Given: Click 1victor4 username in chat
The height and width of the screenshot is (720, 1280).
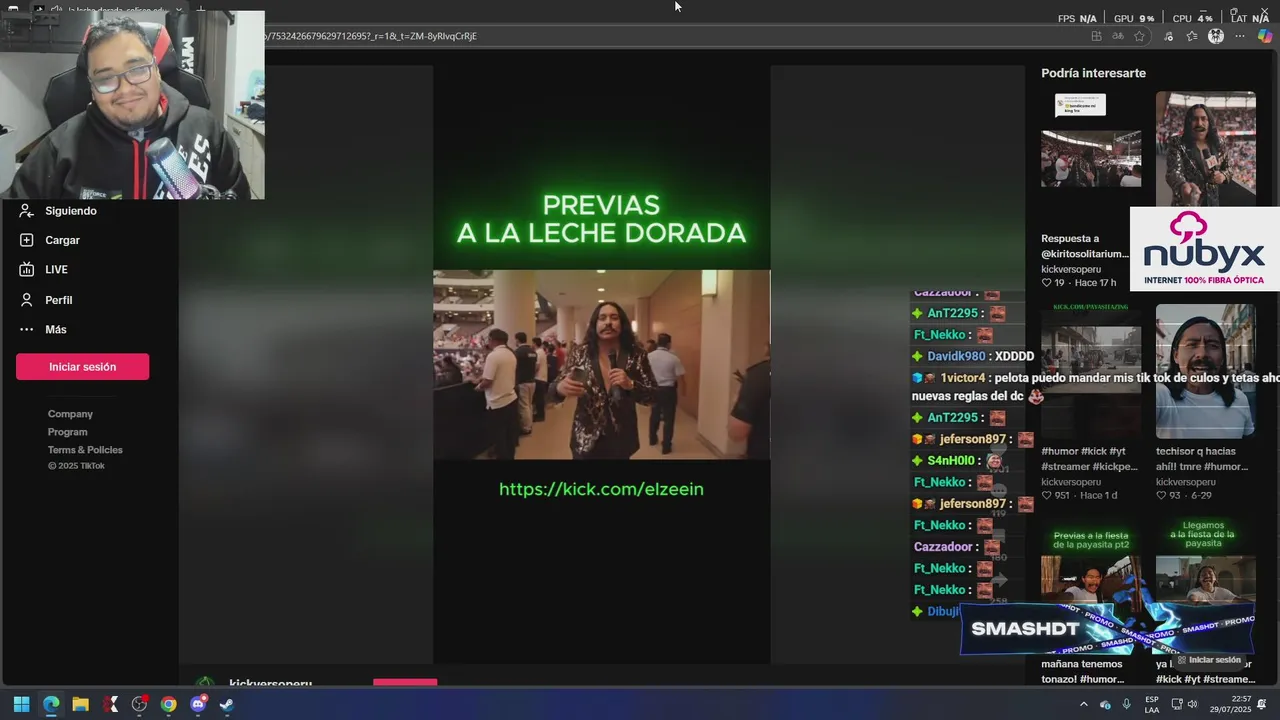Looking at the screenshot, I should tap(963, 378).
